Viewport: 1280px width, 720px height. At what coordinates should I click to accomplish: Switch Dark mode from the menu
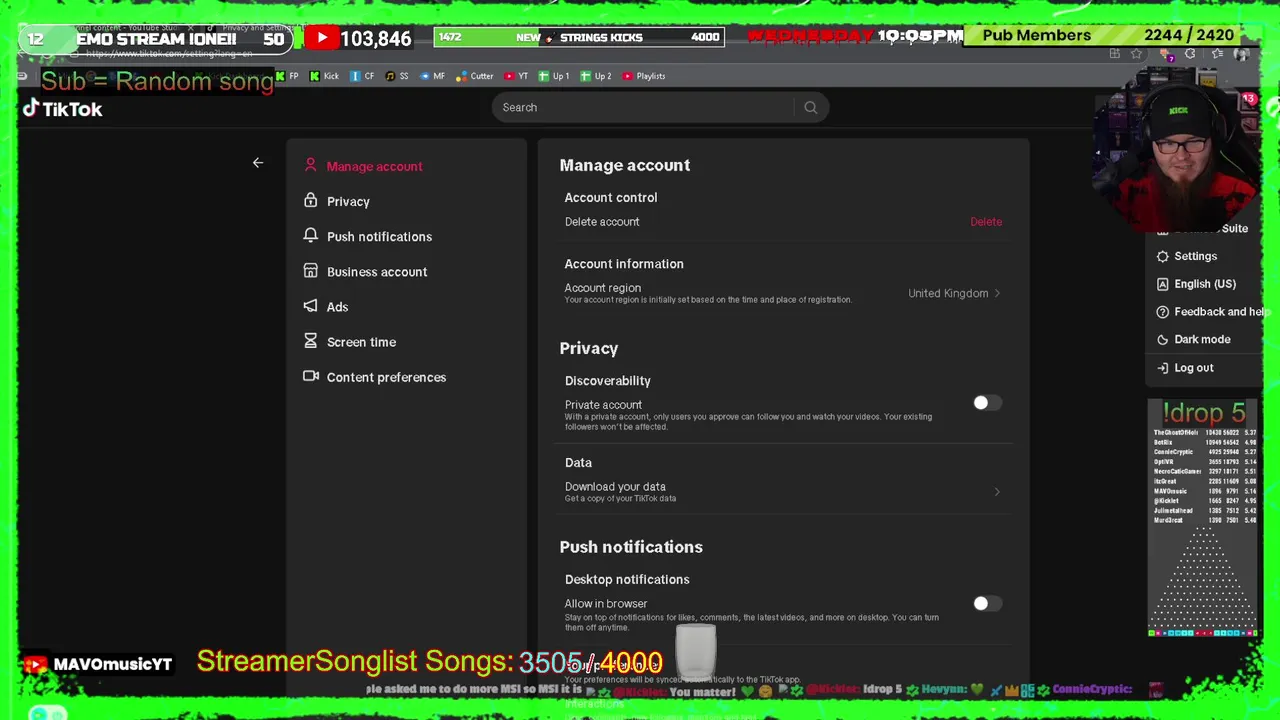[x=1193, y=339]
